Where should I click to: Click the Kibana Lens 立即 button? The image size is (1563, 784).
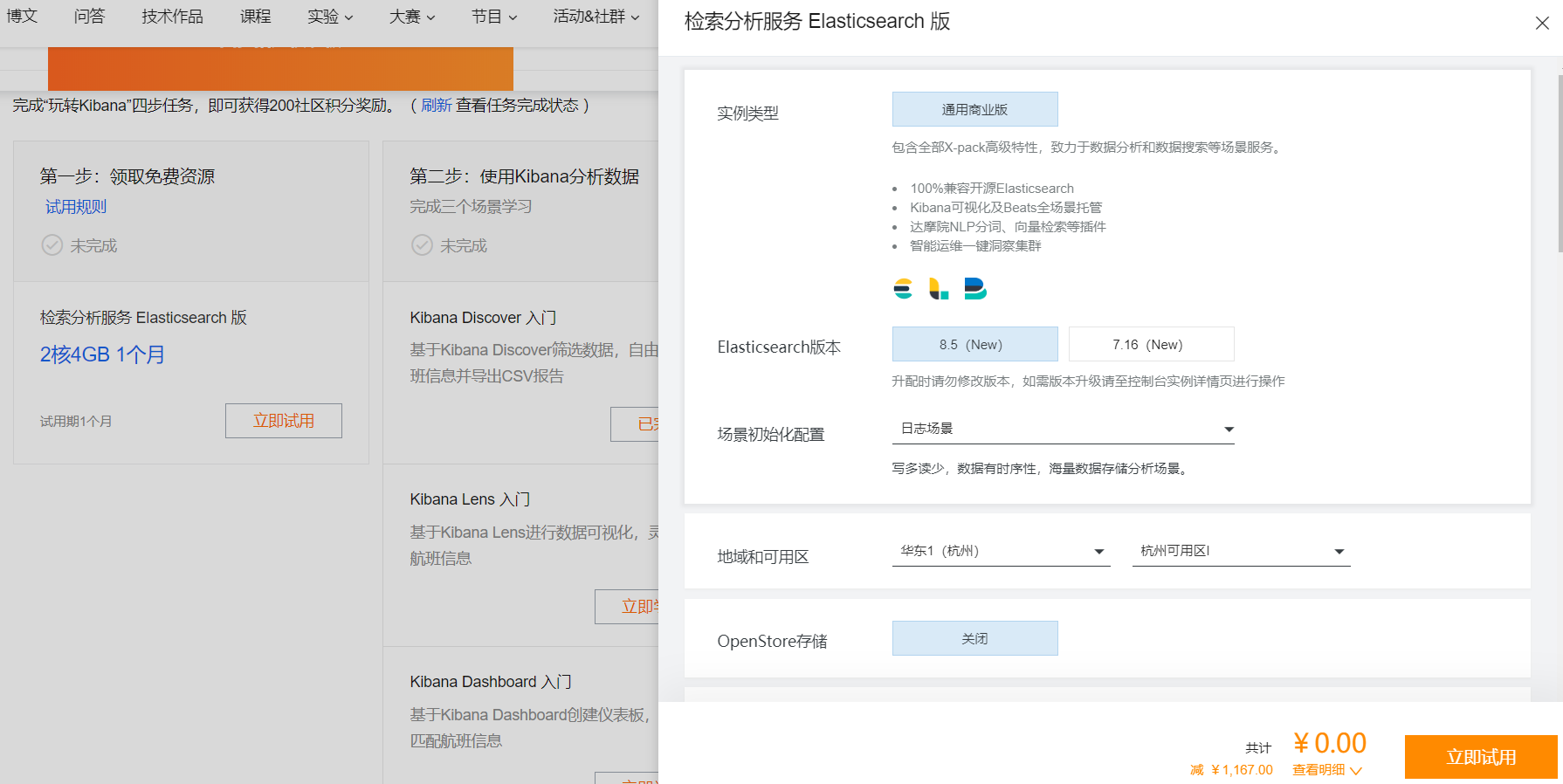(x=627, y=606)
